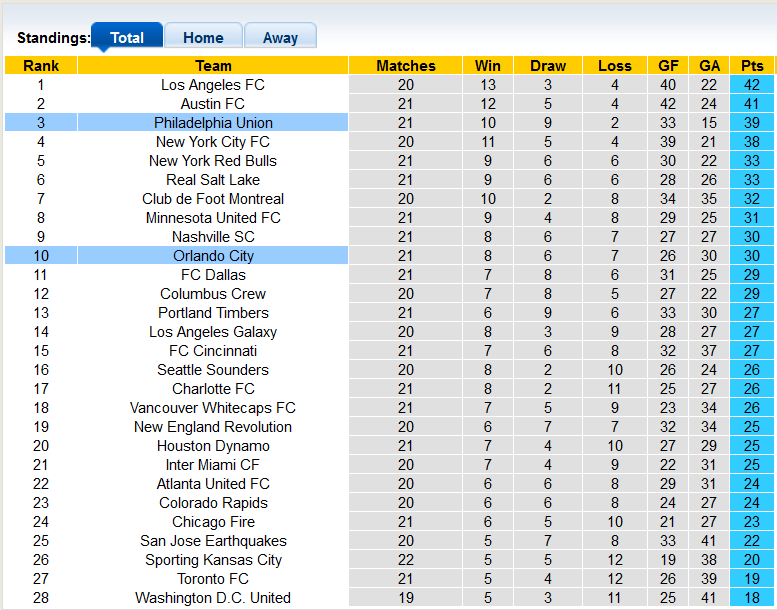Click Los Angeles FC's 42 points cell
777x610 pixels.
click(752, 85)
